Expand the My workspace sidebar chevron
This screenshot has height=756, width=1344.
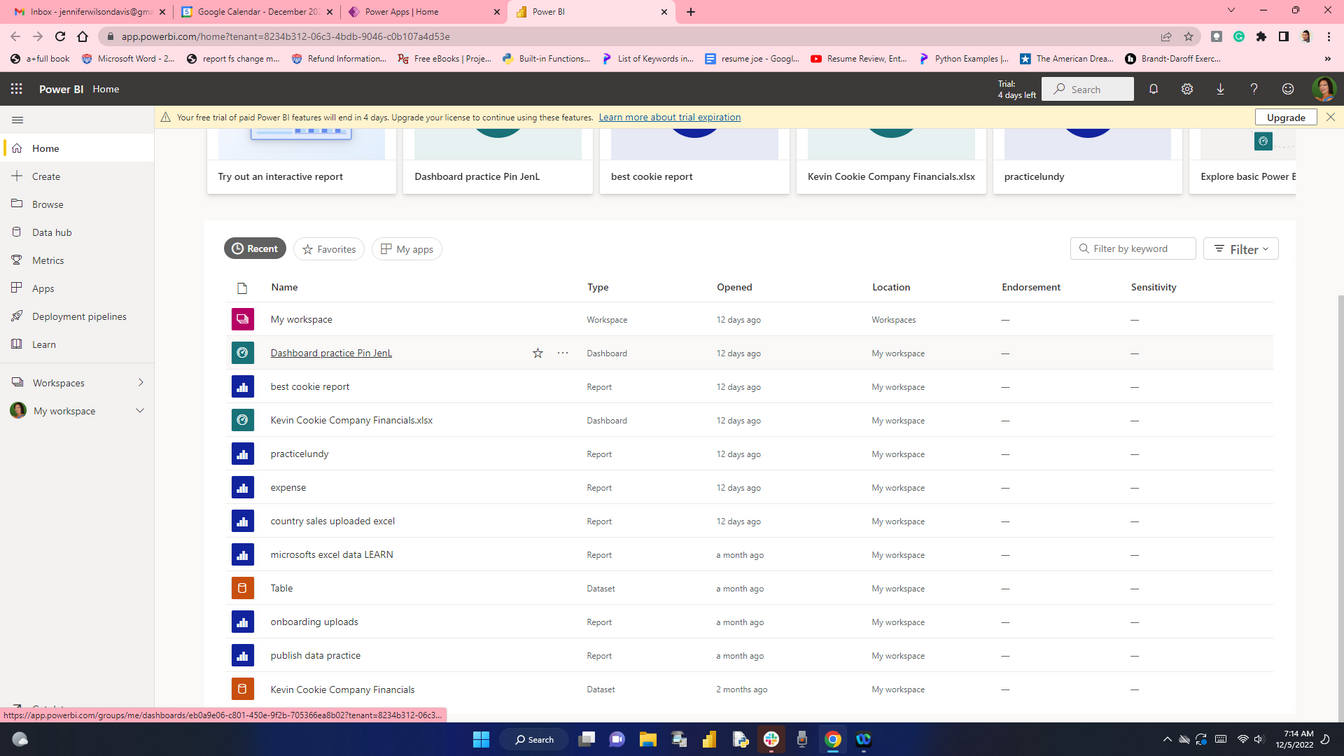pyautogui.click(x=140, y=411)
